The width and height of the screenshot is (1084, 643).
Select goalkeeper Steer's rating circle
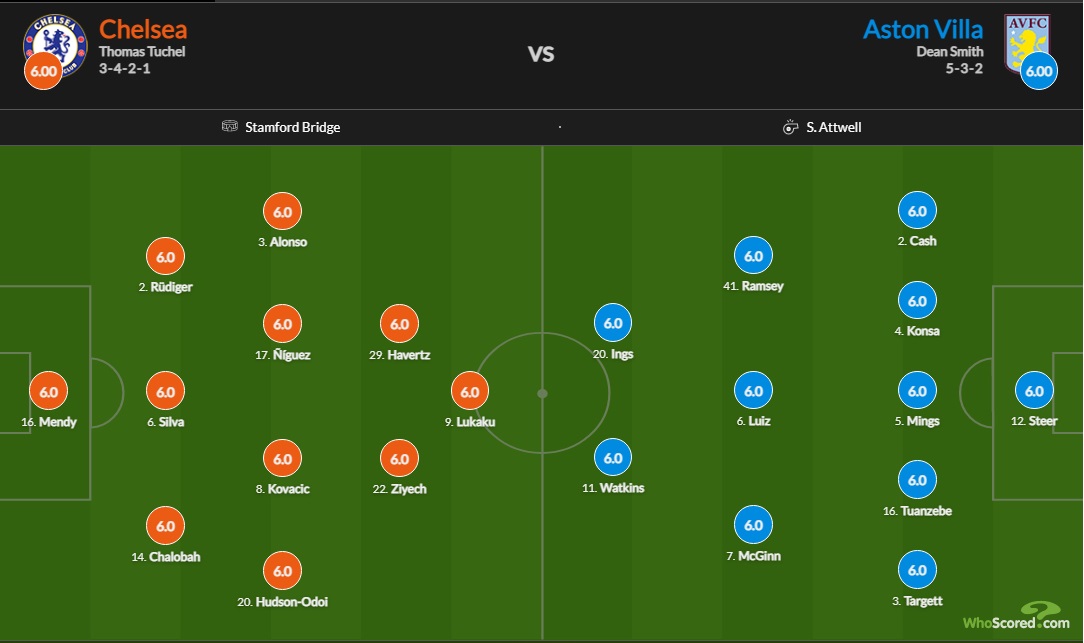click(x=1034, y=391)
